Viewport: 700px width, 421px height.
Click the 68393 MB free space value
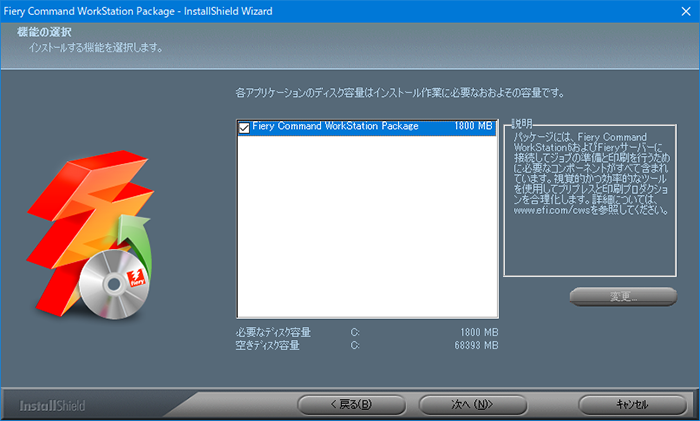point(476,346)
